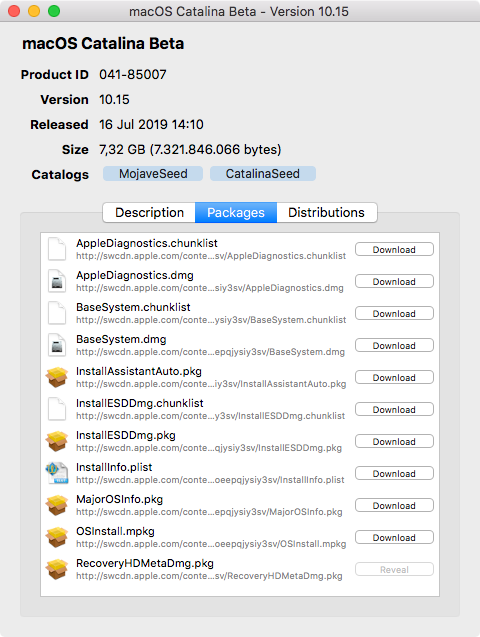Switch to the Description tab
Viewport: 480px width, 637px height.
(x=149, y=212)
